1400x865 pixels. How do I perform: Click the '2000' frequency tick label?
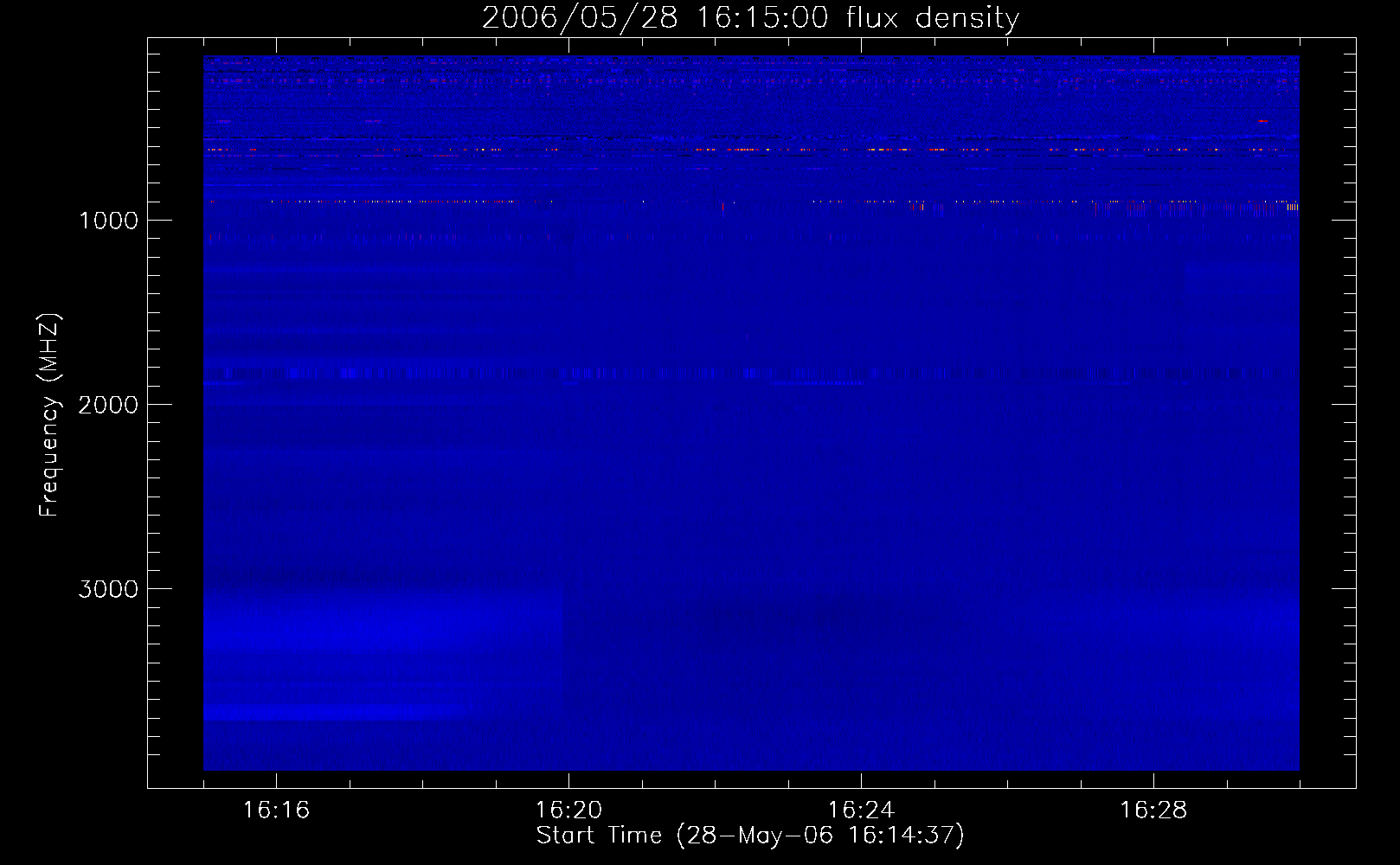[108, 405]
